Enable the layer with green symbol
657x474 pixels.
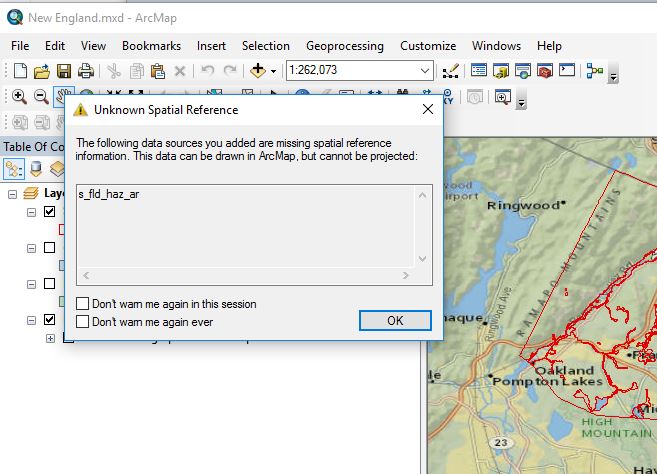pos(49,284)
